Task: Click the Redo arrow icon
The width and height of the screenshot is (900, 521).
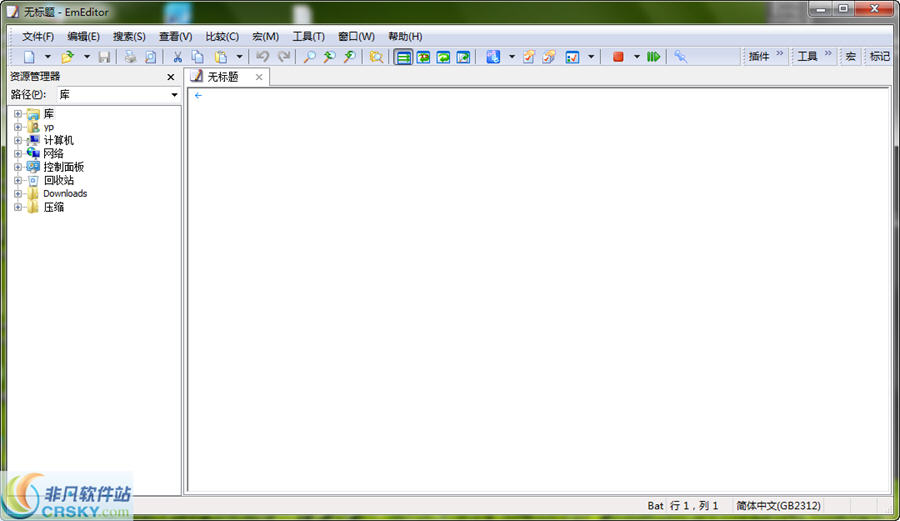Action: coord(284,57)
